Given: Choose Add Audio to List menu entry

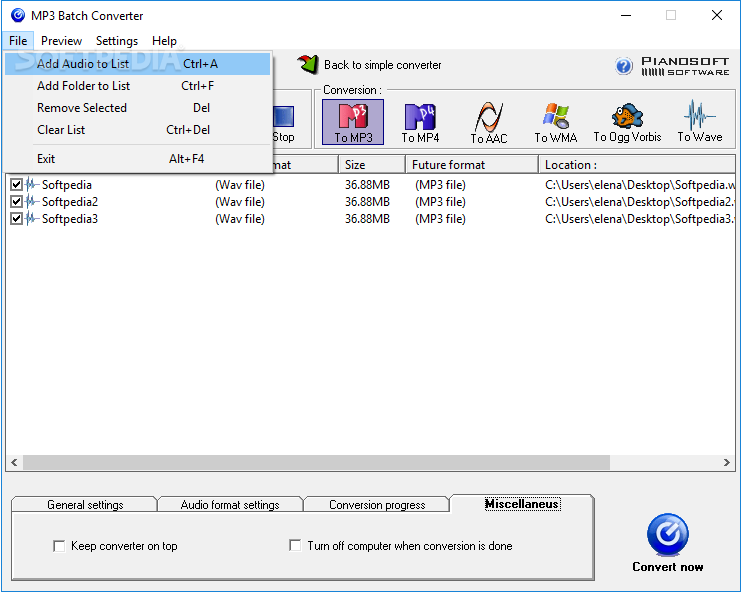Looking at the screenshot, I should [x=138, y=64].
